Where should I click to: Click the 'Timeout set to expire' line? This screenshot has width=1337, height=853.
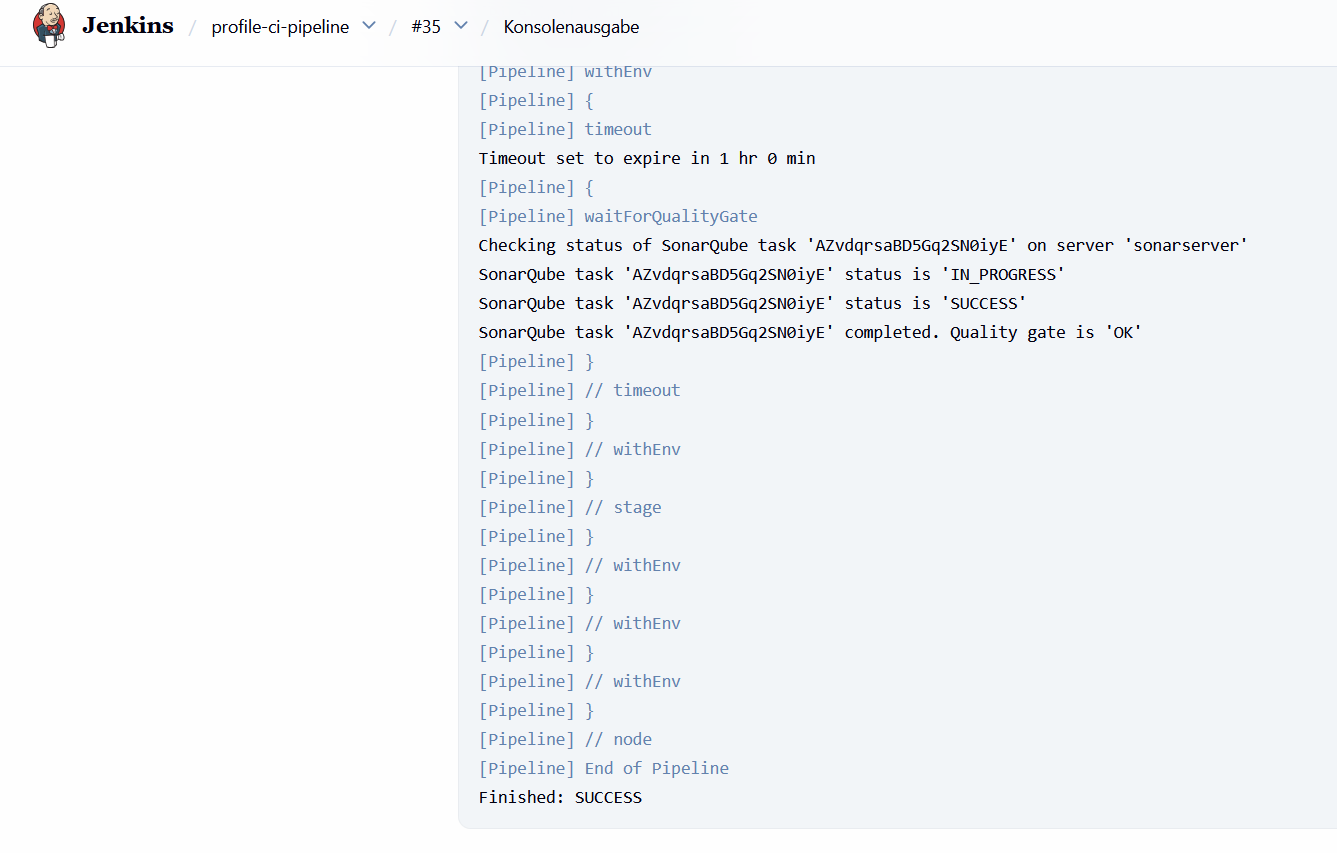click(646, 157)
